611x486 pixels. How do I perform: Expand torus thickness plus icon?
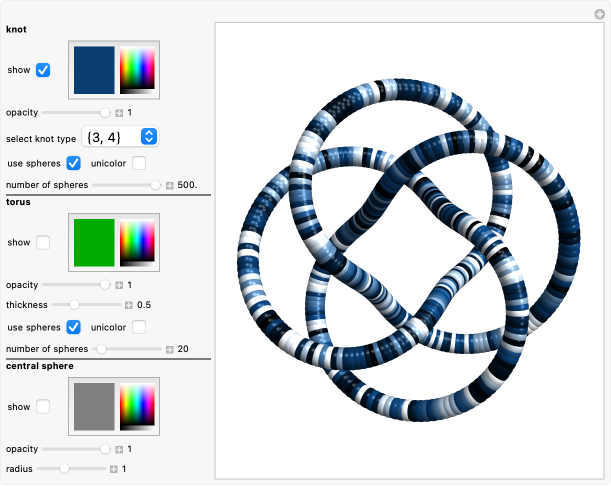128,305
